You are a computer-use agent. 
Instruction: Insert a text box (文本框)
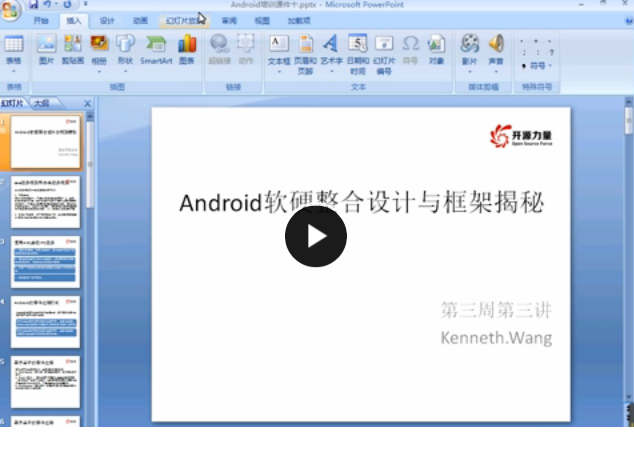coord(279,49)
